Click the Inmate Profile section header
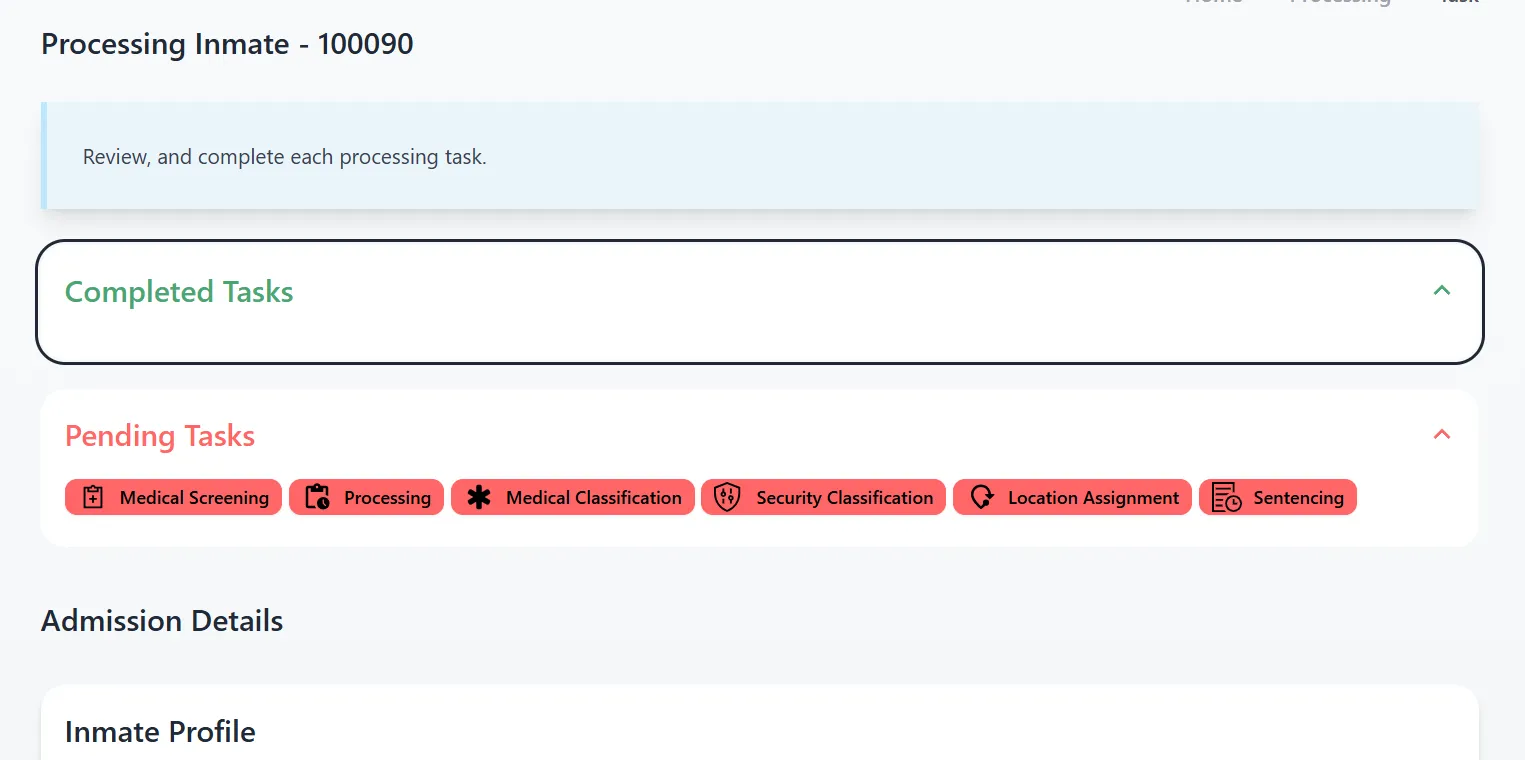Screen dimensions: 1525x760 [x=159, y=731]
